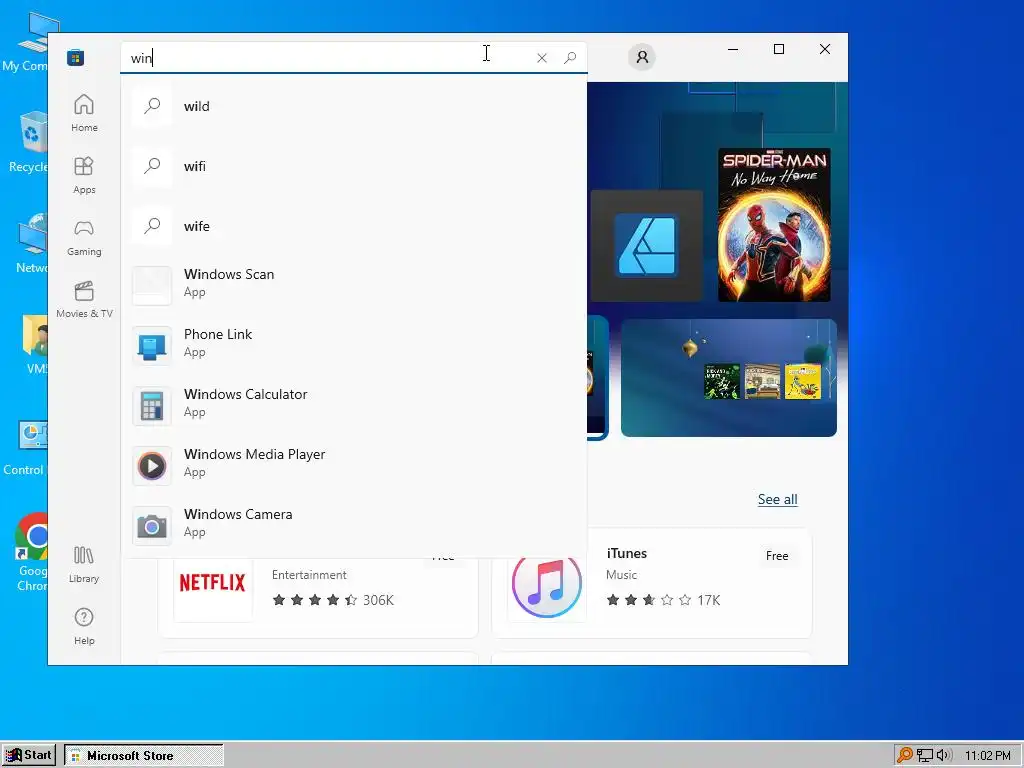This screenshot has width=1024, height=768.
Task: Open the Library section
Action: pos(84,564)
